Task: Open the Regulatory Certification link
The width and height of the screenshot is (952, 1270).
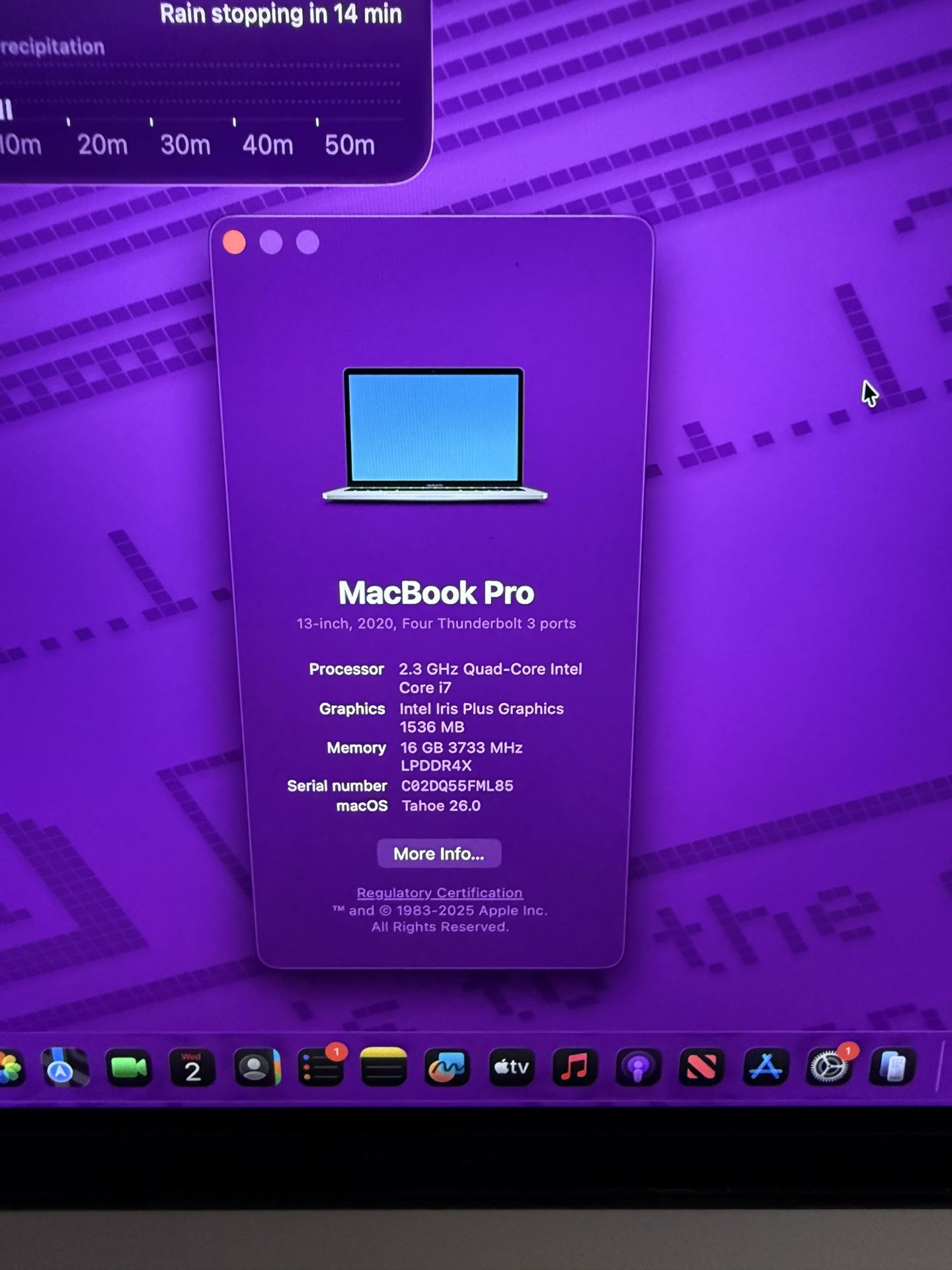Action: coord(440,892)
